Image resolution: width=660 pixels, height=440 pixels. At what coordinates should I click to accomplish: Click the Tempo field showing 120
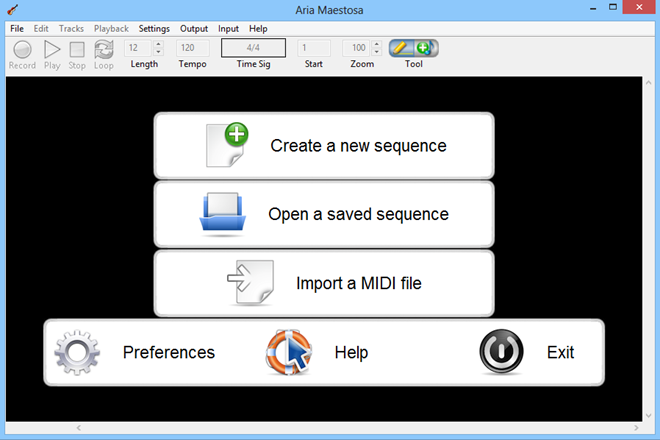point(193,48)
